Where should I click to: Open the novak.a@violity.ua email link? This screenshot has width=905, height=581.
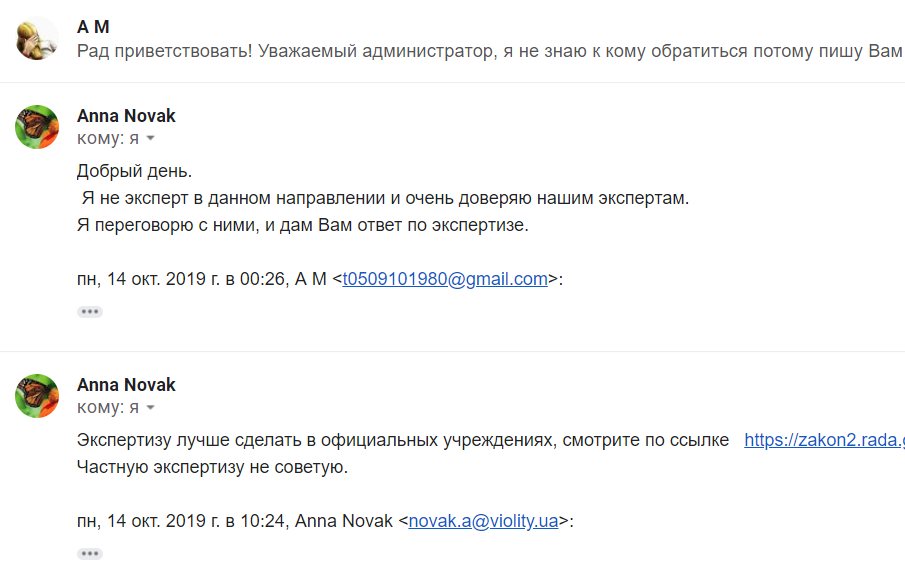coord(483,520)
